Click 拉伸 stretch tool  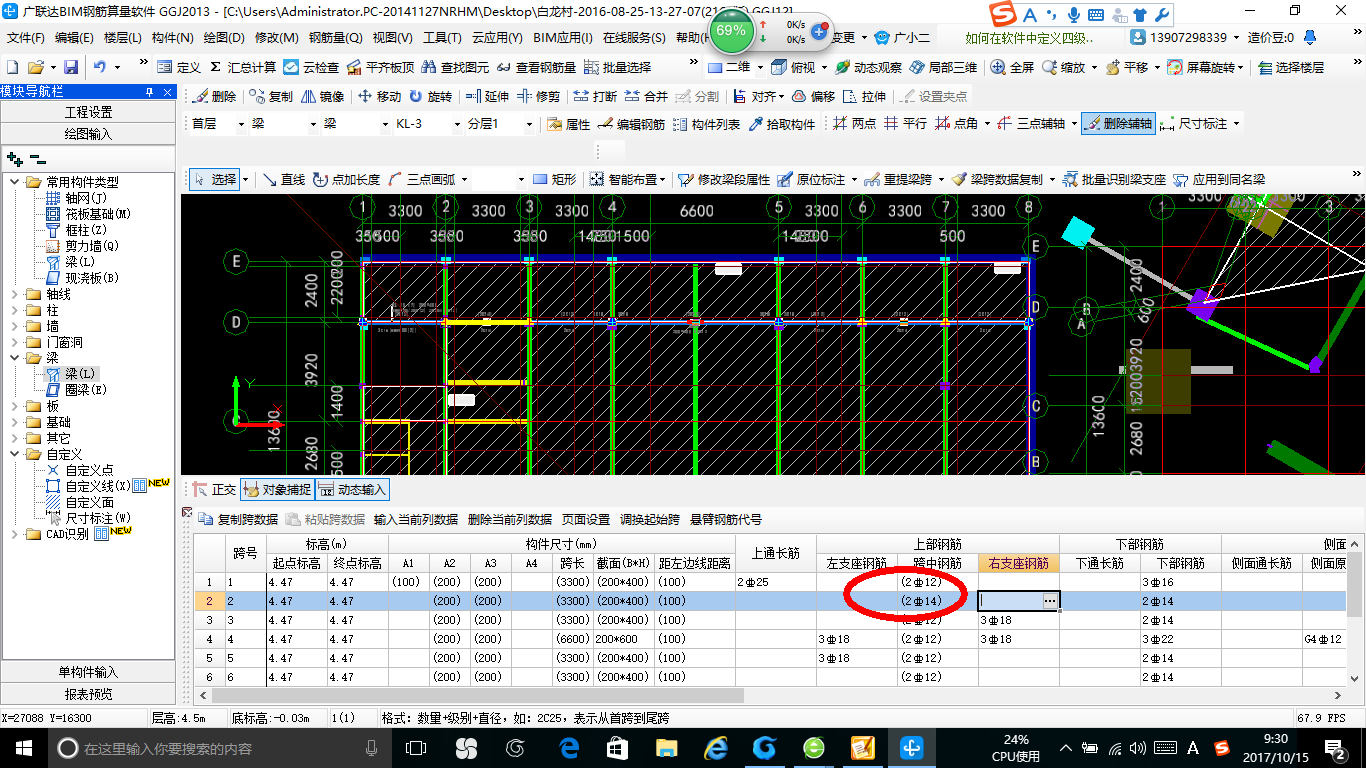tap(864, 96)
